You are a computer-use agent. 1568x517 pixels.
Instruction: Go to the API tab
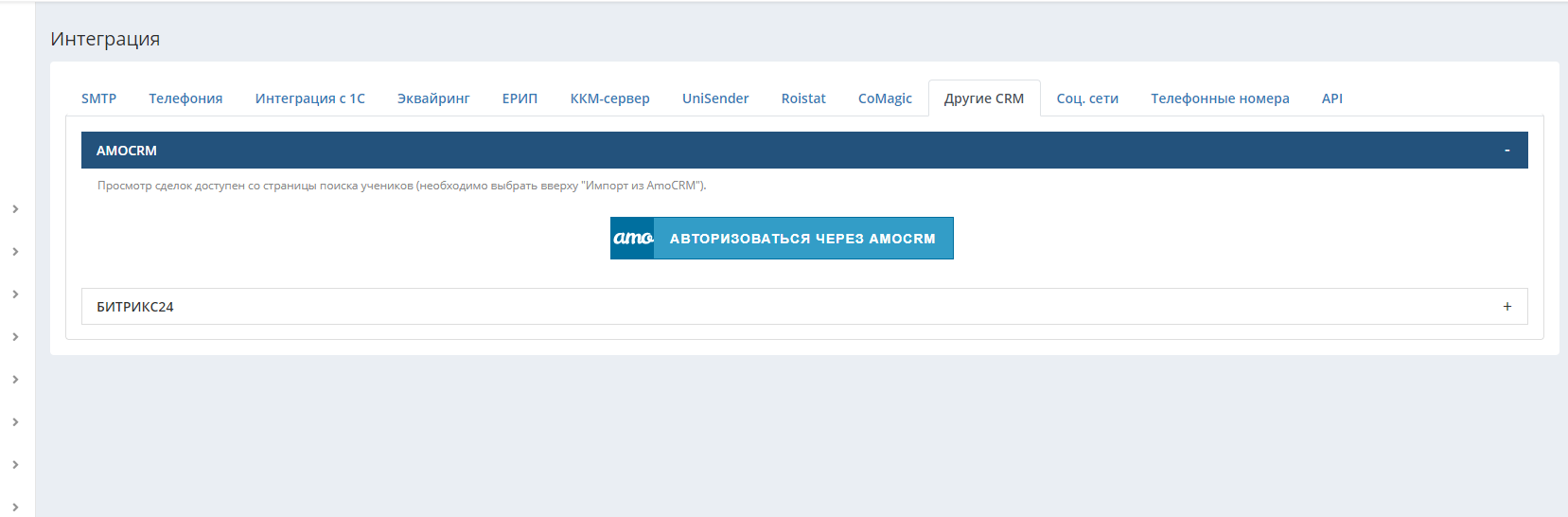pos(1331,98)
